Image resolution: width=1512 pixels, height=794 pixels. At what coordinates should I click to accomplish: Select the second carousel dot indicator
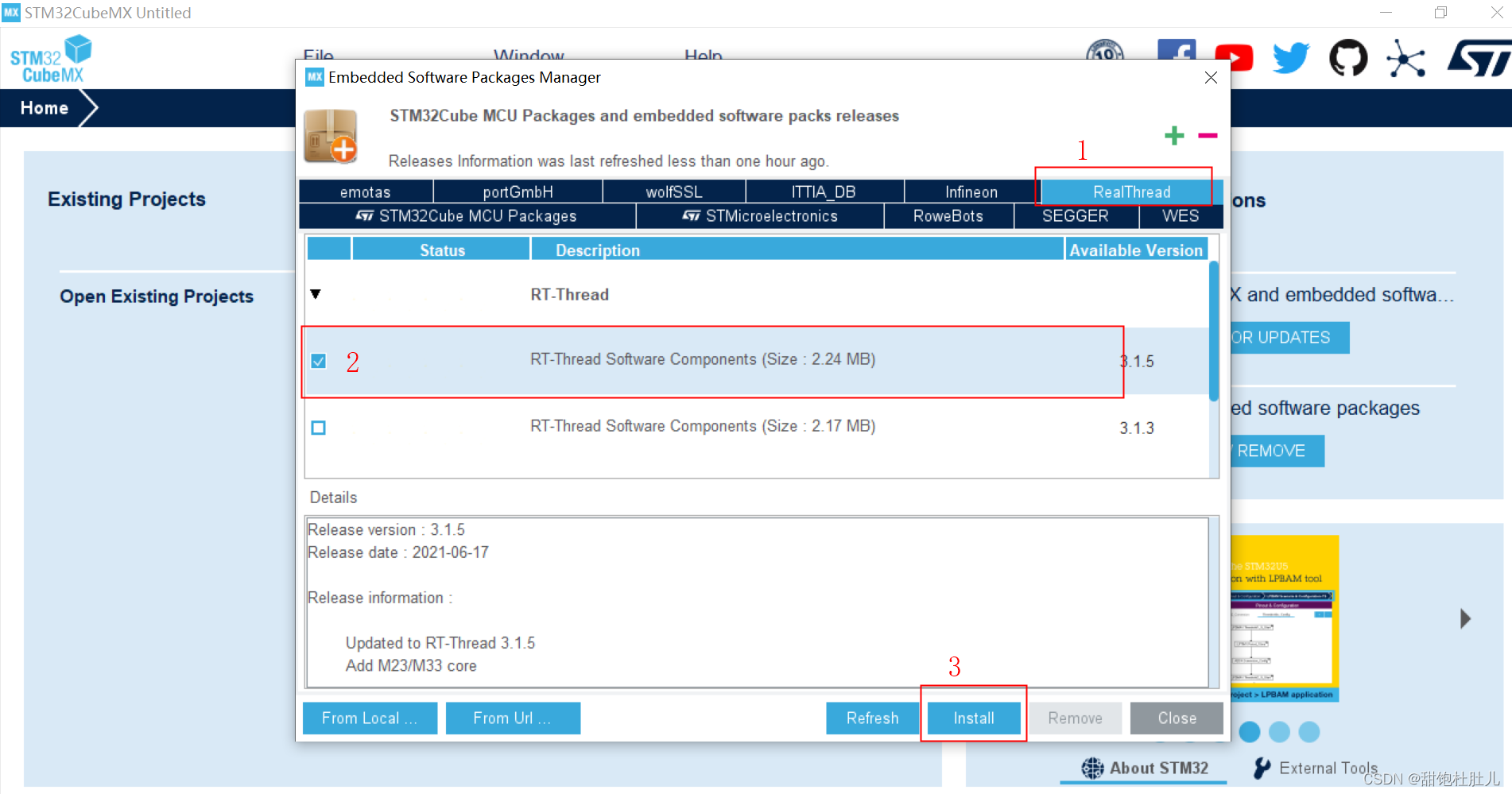pyautogui.click(x=1279, y=732)
